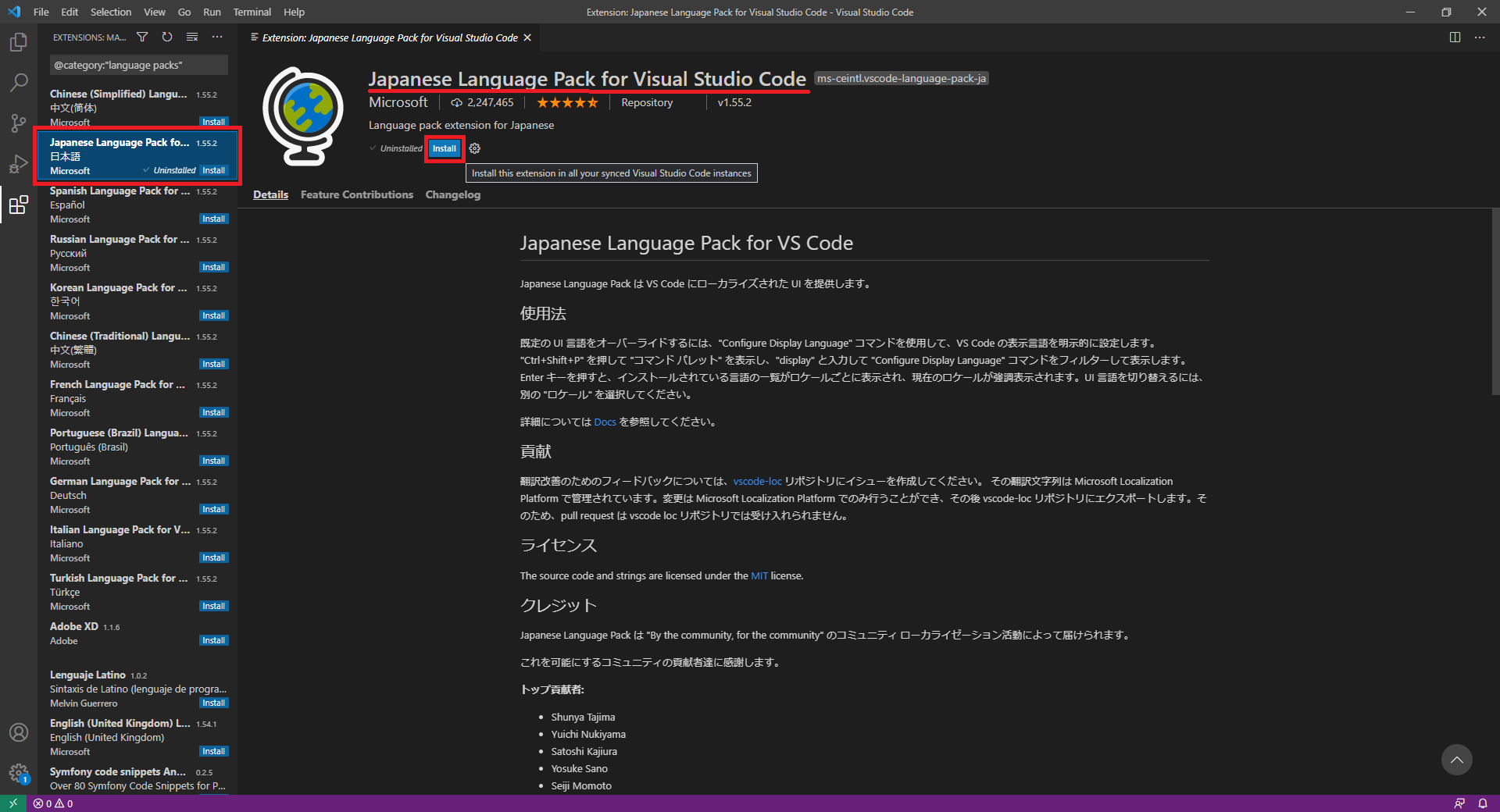Image resolution: width=1500 pixels, height=812 pixels.
Task: Select Korean Language Pack list entry
Action: 137,301
